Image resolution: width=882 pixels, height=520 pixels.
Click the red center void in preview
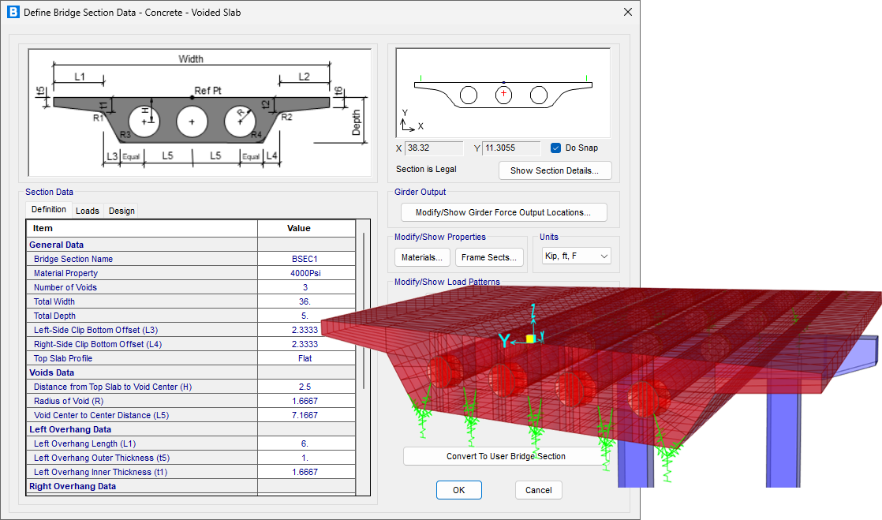(x=504, y=95)
